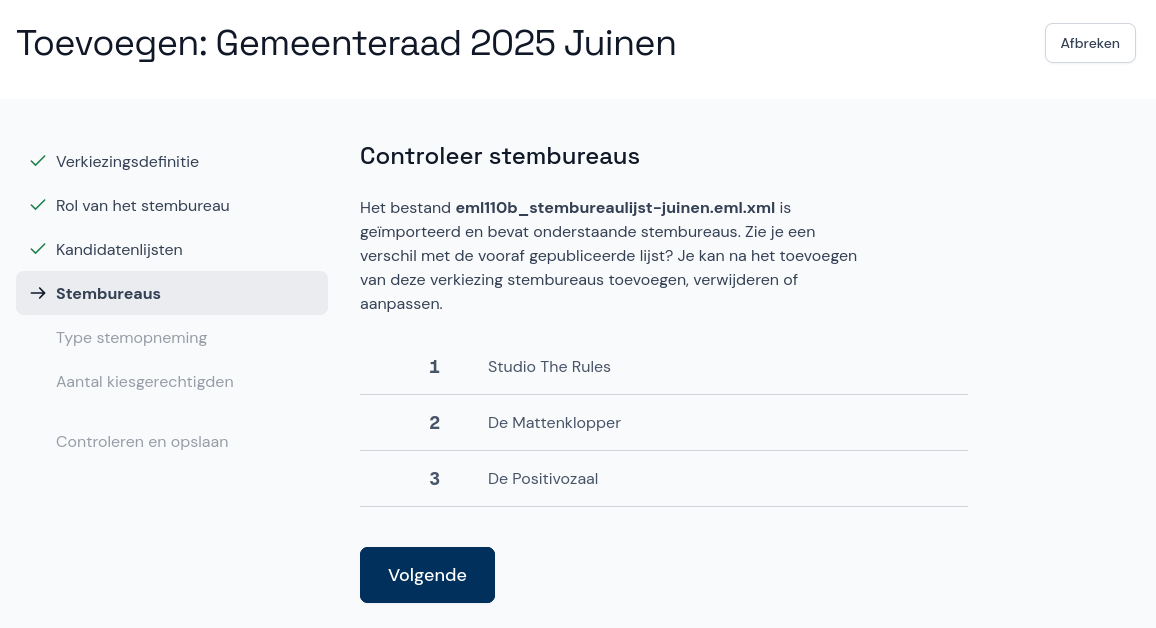Click the Type stemopneming step
This screenshot has height=628, width=1156.
(x=131, y=337)
